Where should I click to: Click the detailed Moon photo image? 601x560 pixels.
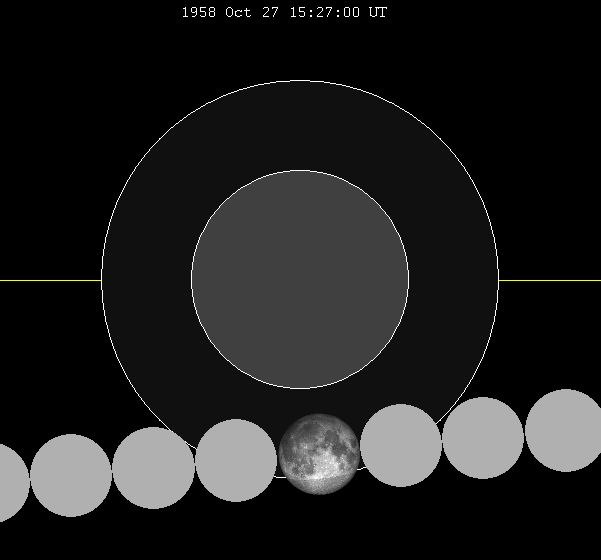click(x=319, y=453)
